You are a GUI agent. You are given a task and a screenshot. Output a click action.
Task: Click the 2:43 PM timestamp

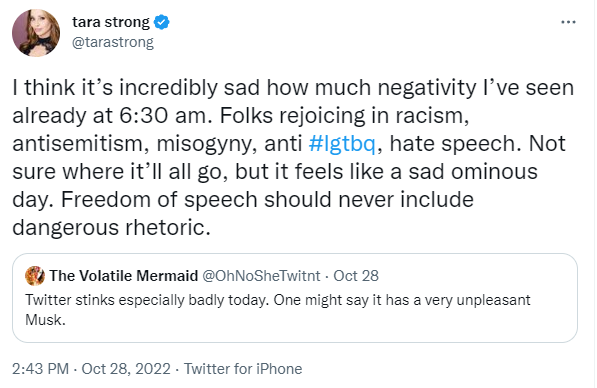coord(40,369)
